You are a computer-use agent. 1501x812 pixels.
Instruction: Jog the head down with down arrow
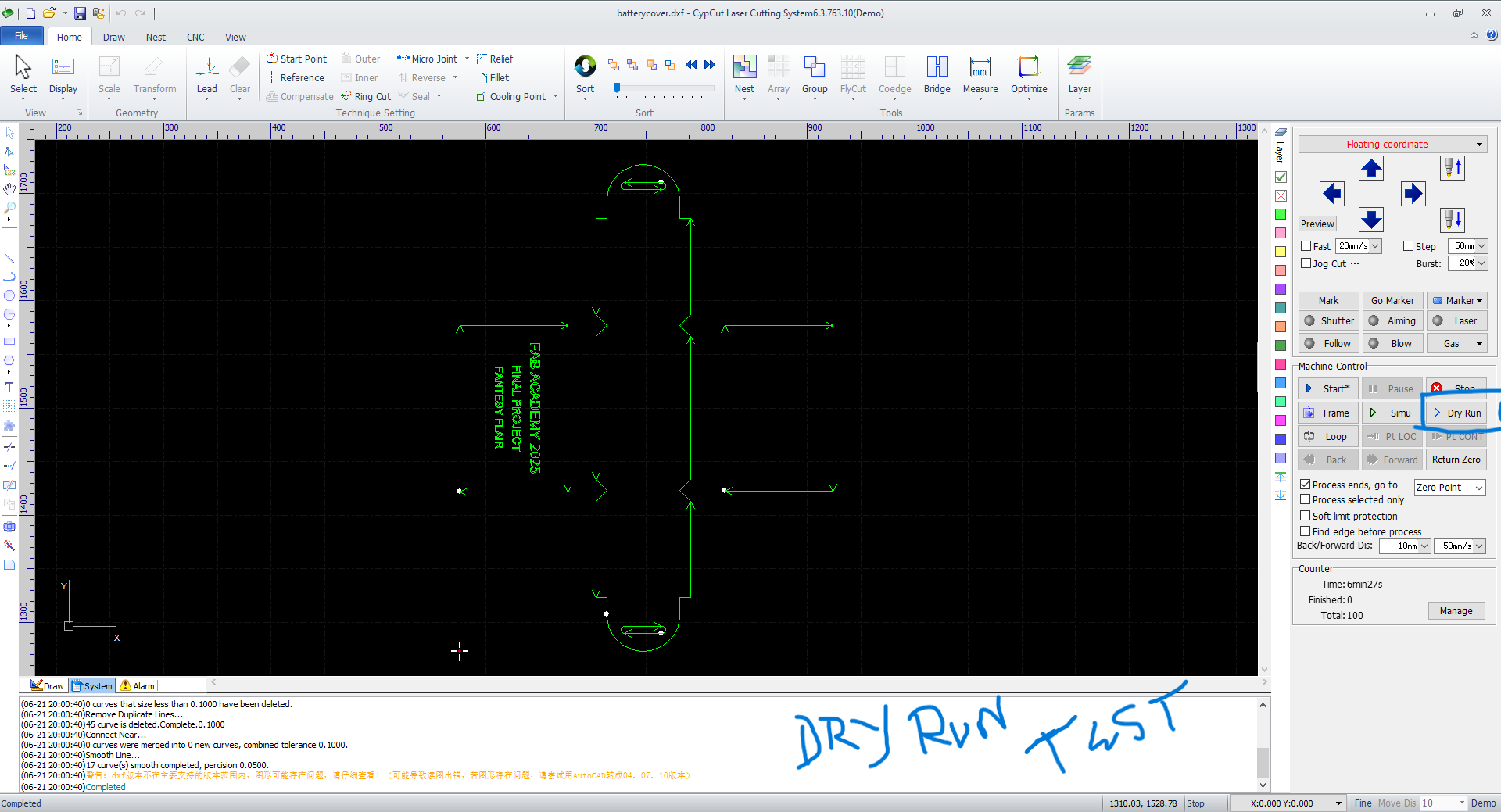pyautogui.click(x=1371, y=220)
